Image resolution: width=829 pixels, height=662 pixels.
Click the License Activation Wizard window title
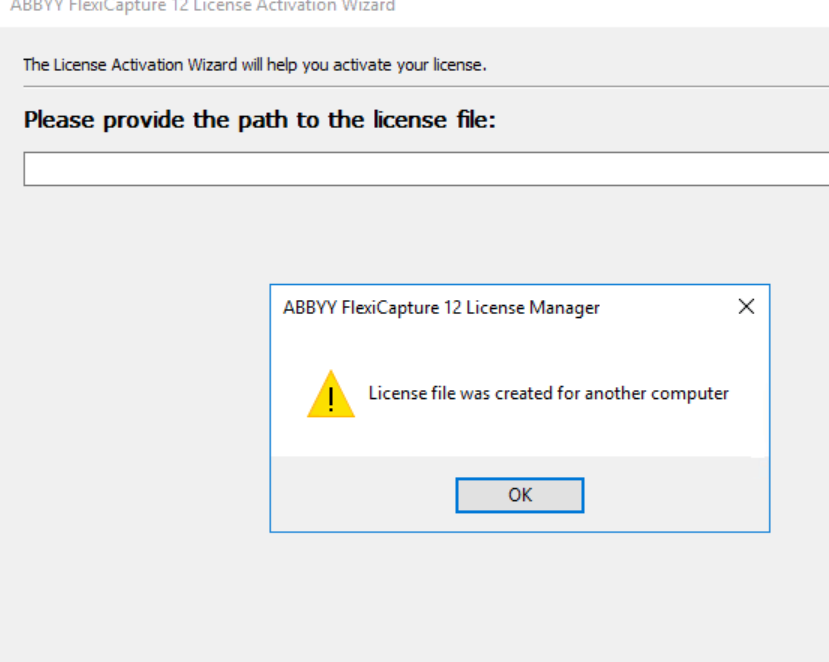[x=202, y=6]
